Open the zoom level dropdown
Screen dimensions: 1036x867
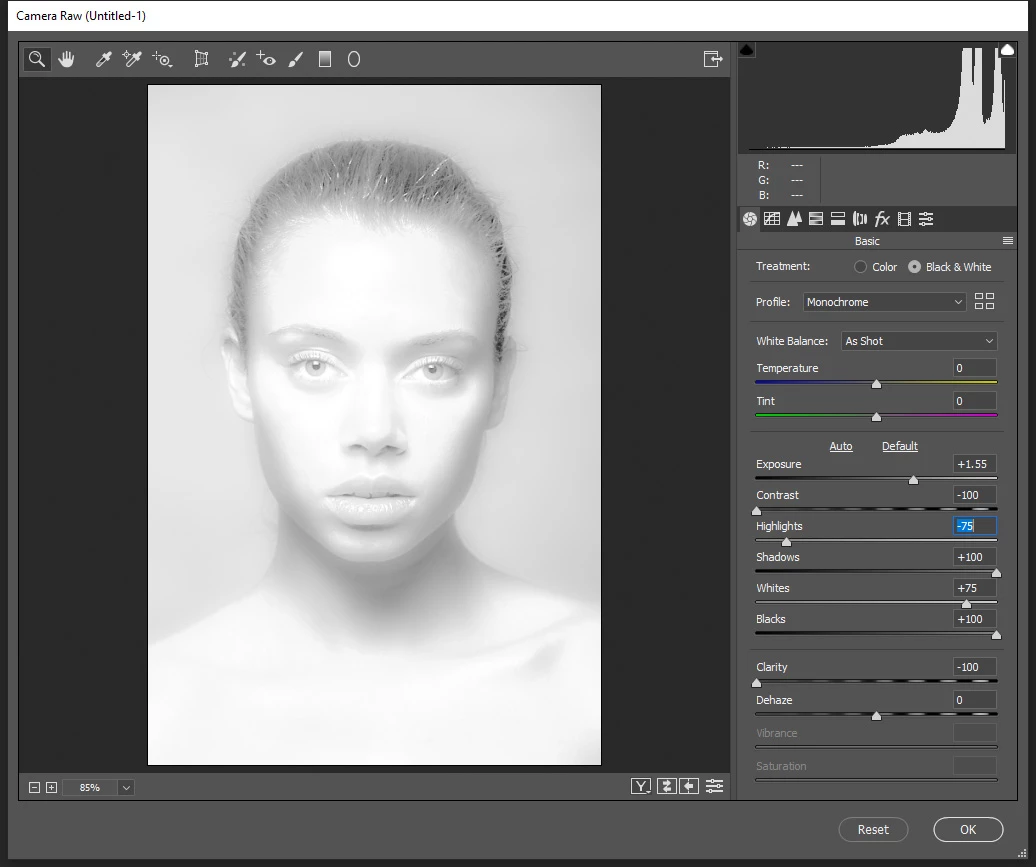(126, 787)
